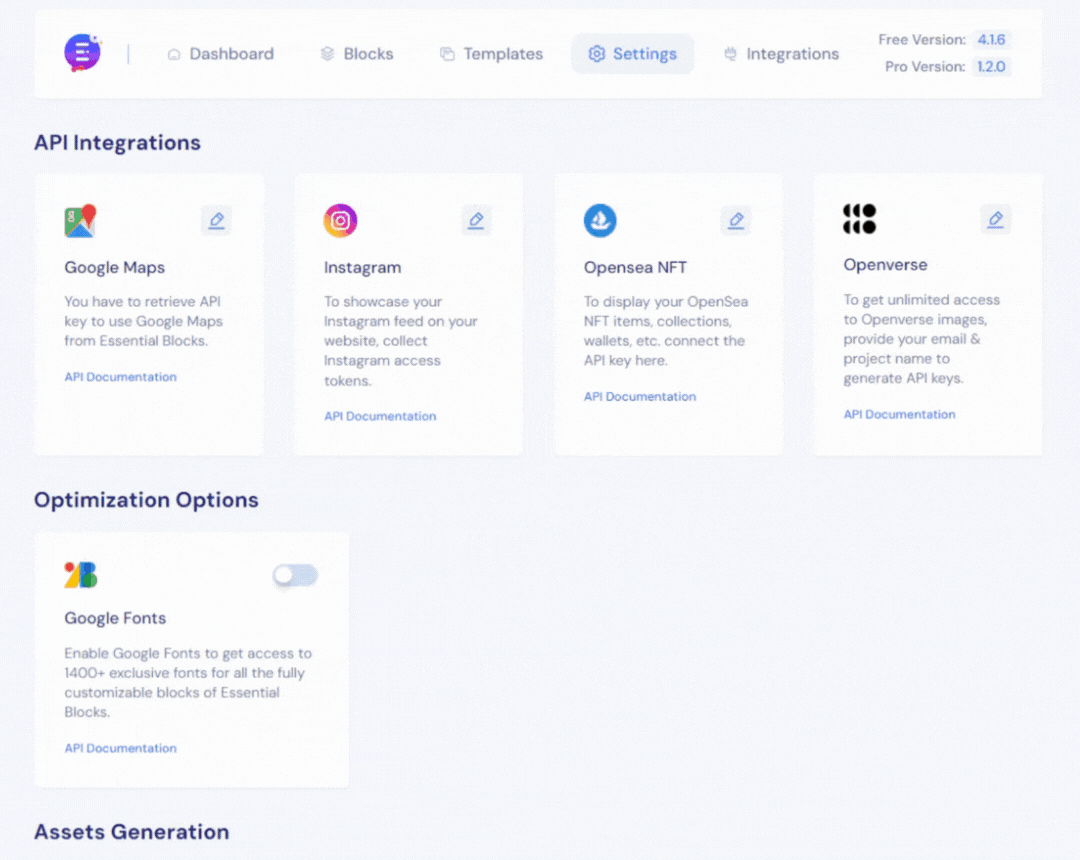The height and width of the screenshot is (860, 1080).
Task: Click the Google Fonts logo icon
Action: pos(80,575)
